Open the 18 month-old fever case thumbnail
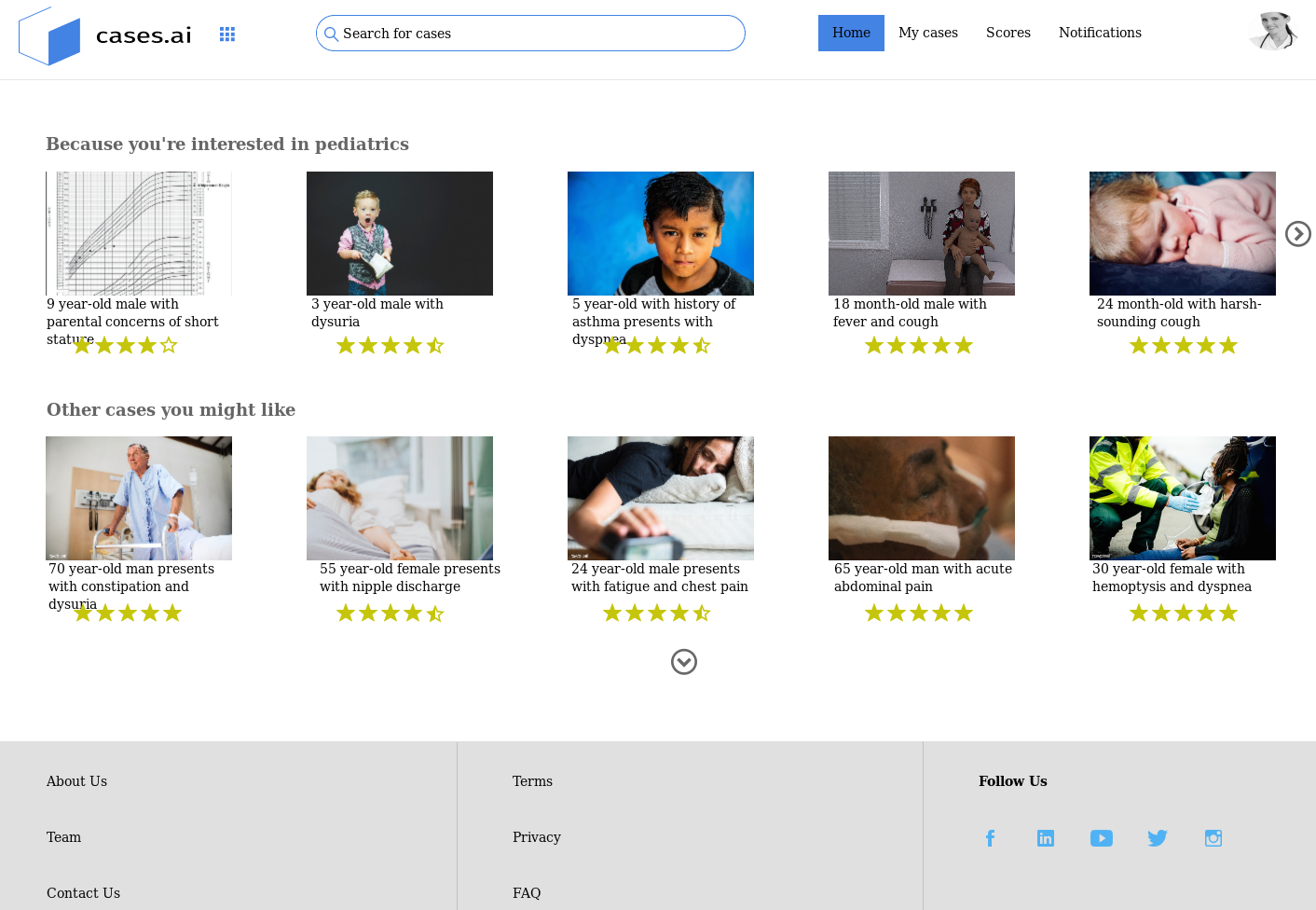 922,233
